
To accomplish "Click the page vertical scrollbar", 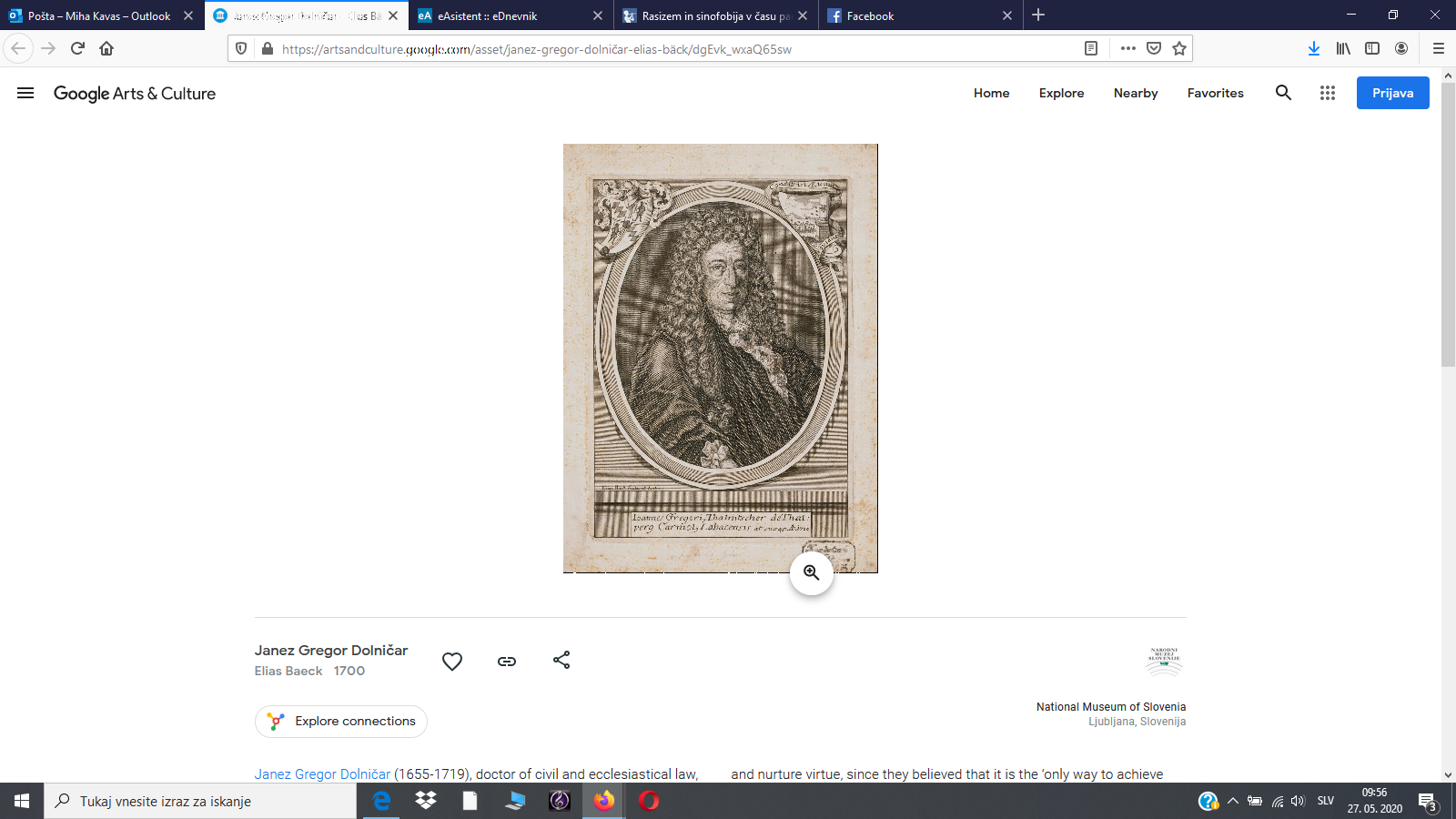I will pyautogui.click(x=1448, y=225).
